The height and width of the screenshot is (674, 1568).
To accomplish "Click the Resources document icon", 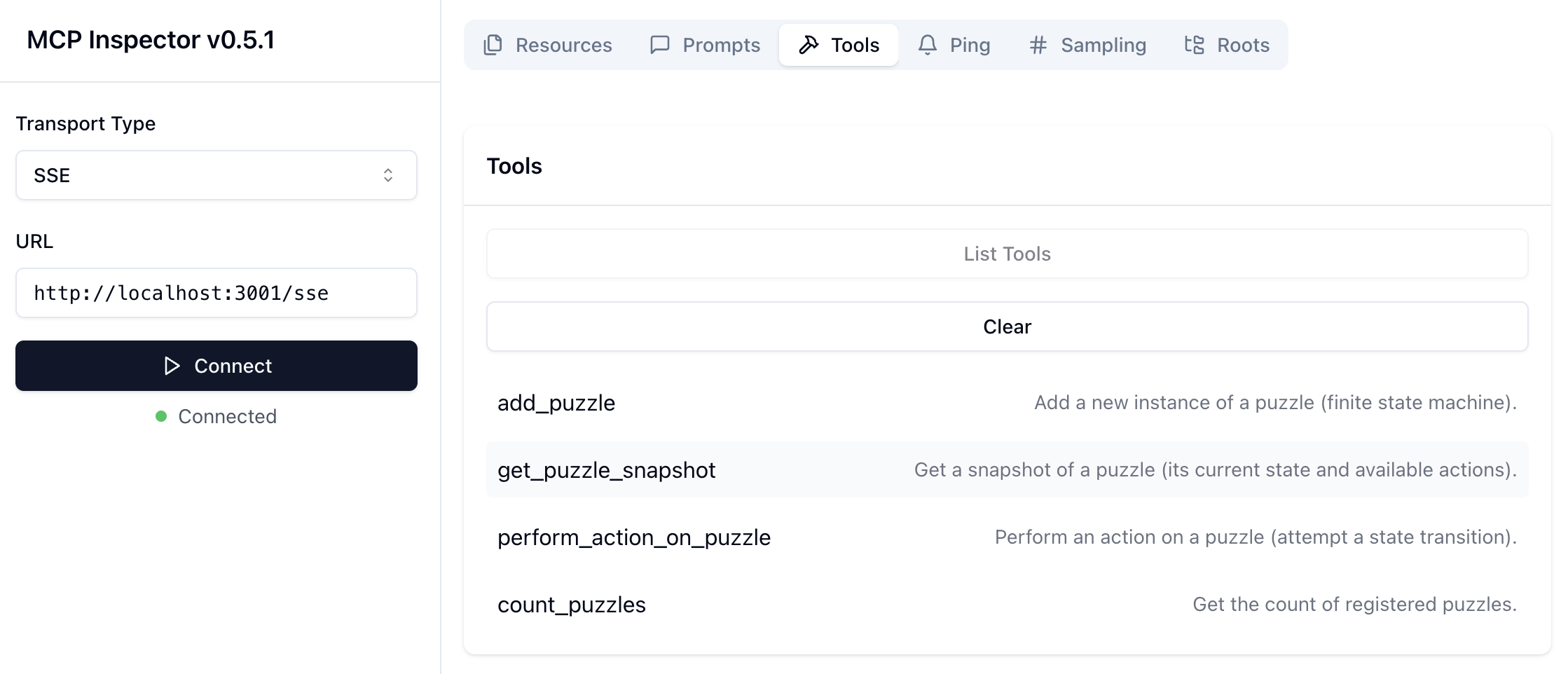I will tap(493, 44).
